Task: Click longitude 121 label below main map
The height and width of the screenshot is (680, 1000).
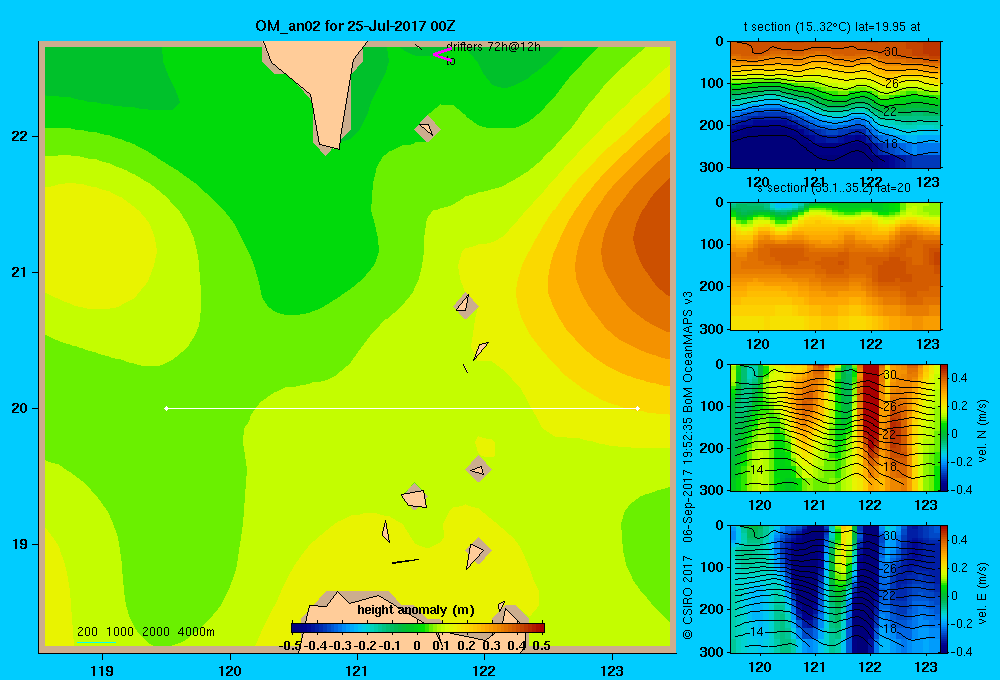Action: tap(357, 670)
